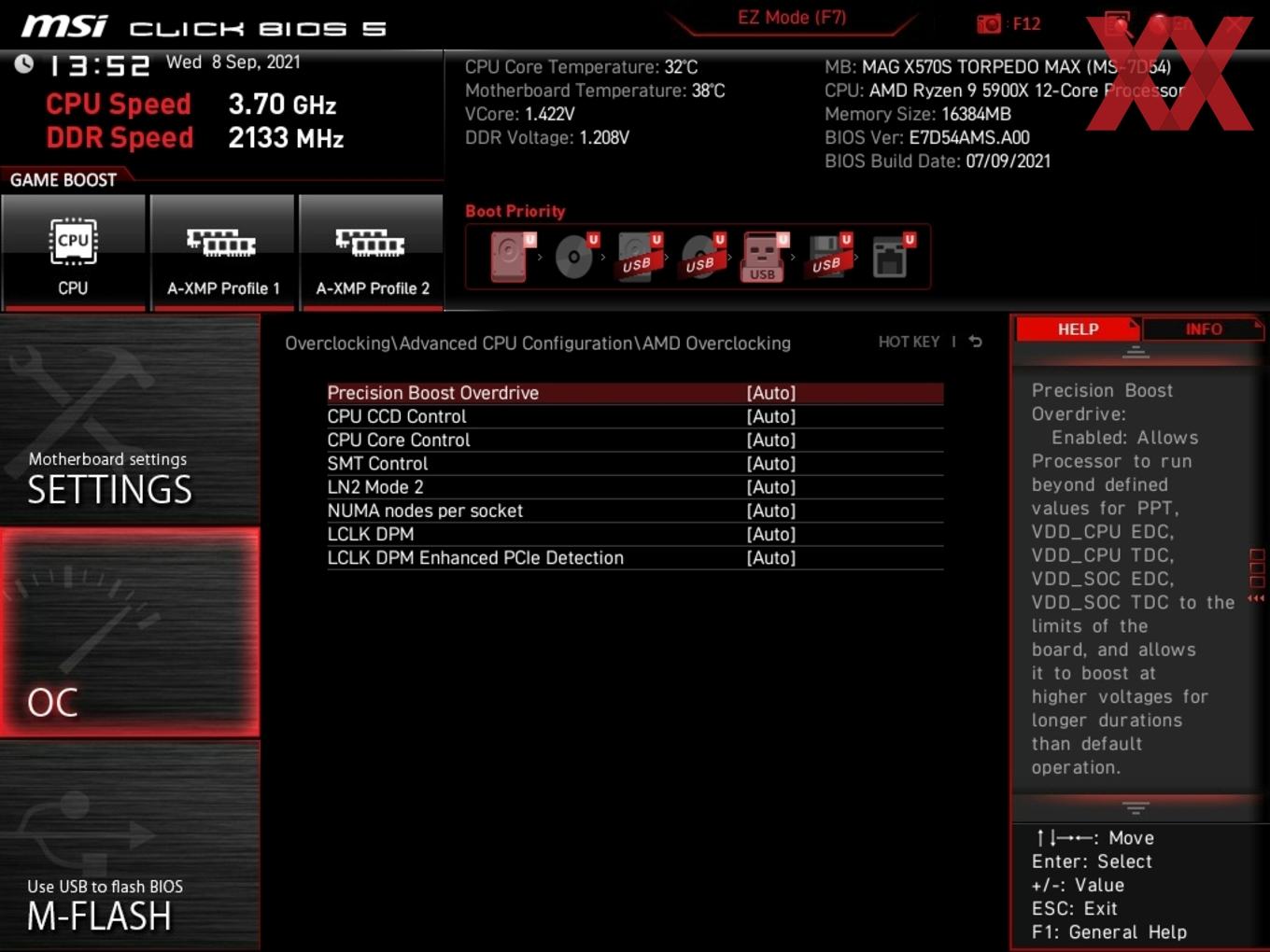Open the search magnifier icon

(x=1117, y=23)
